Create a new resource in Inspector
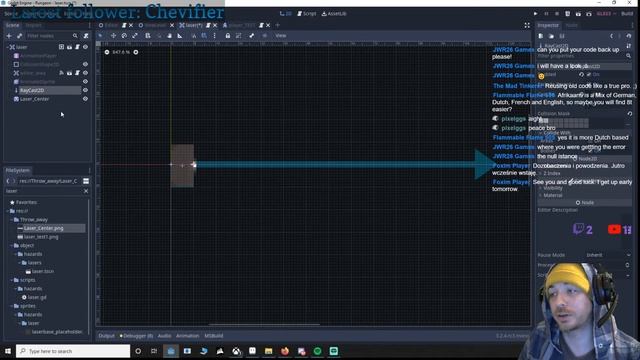This screenshot has height=360, width=640. (540, 36)
